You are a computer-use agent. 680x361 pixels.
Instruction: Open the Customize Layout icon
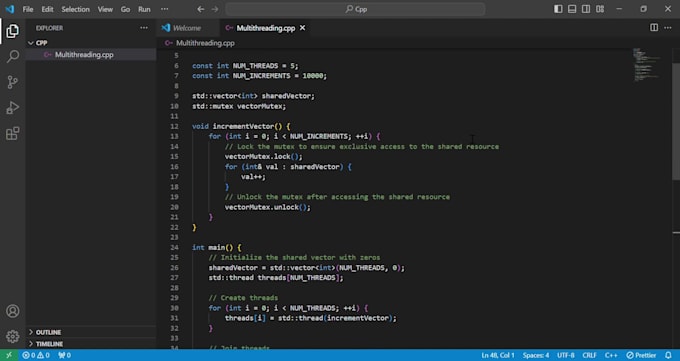click(600, 9)
